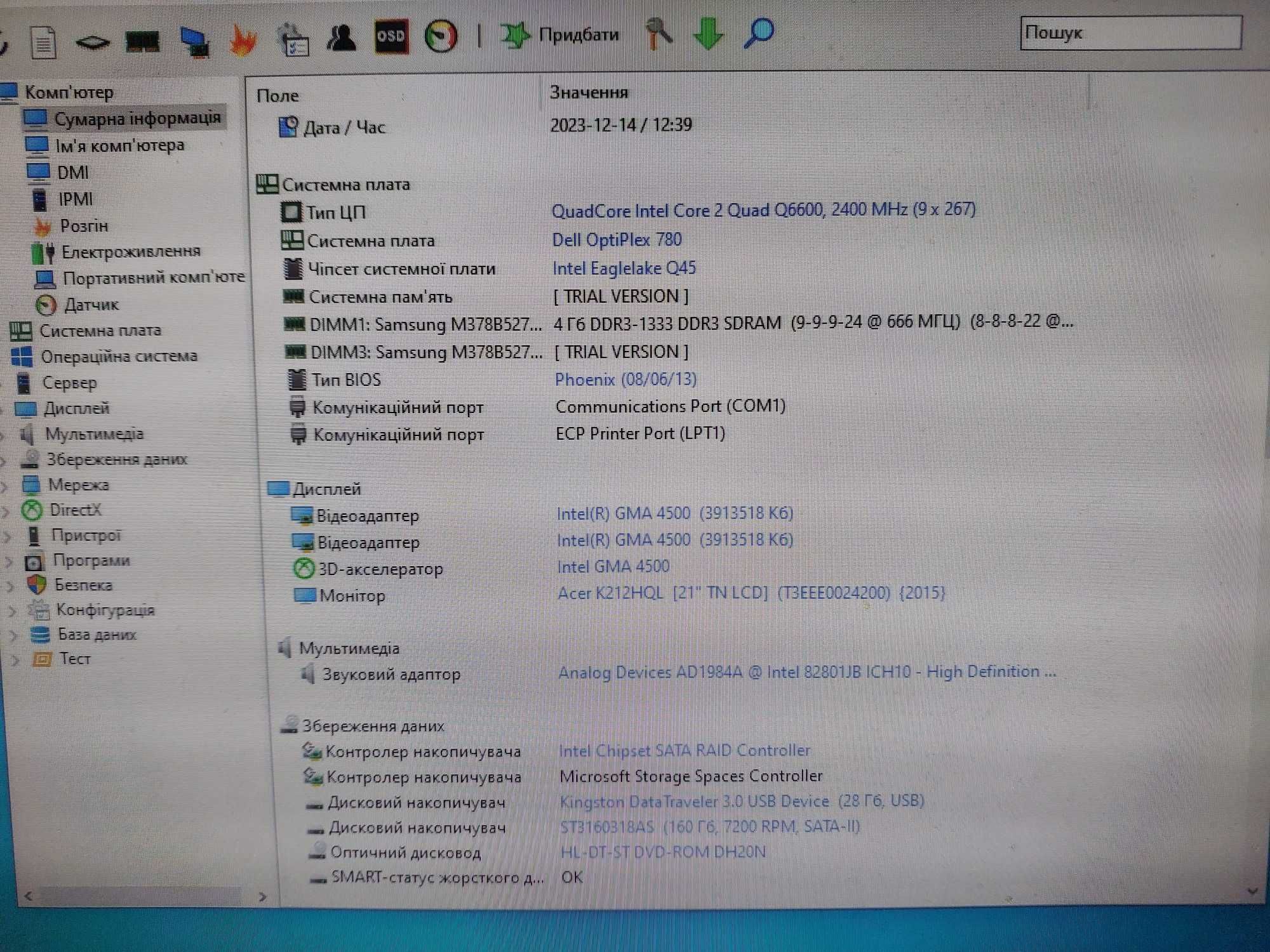Open the Phoenix (08/06/13) BIOS link
Viewport: 1270px width, 952px height.
click(x=625, y=380)
